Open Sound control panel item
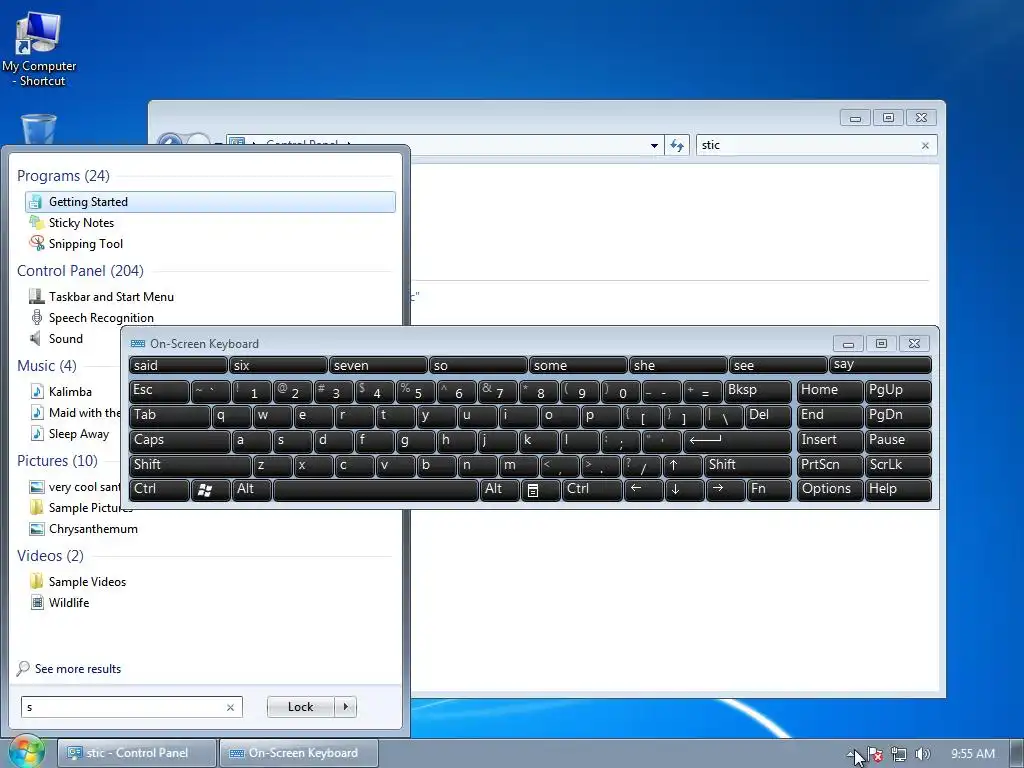Image resolution: width=1024 pixels, height=768 pixels. tap(65, 338)
